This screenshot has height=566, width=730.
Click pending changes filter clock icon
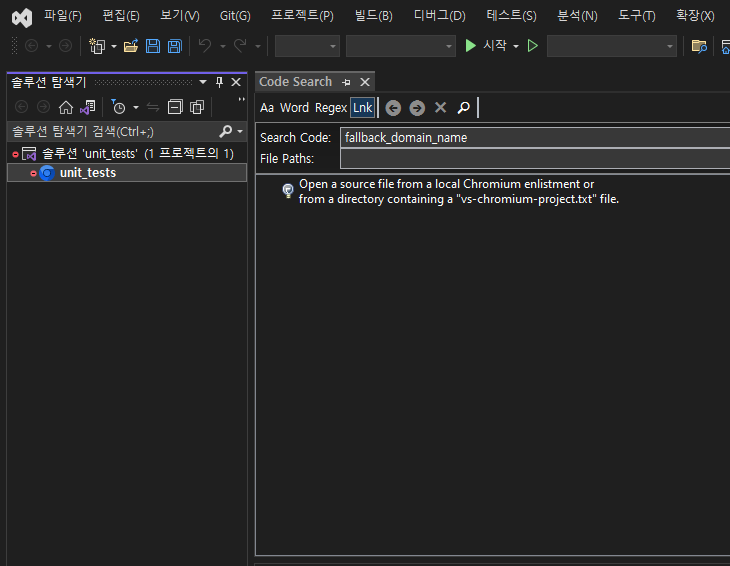coord(118,107)
